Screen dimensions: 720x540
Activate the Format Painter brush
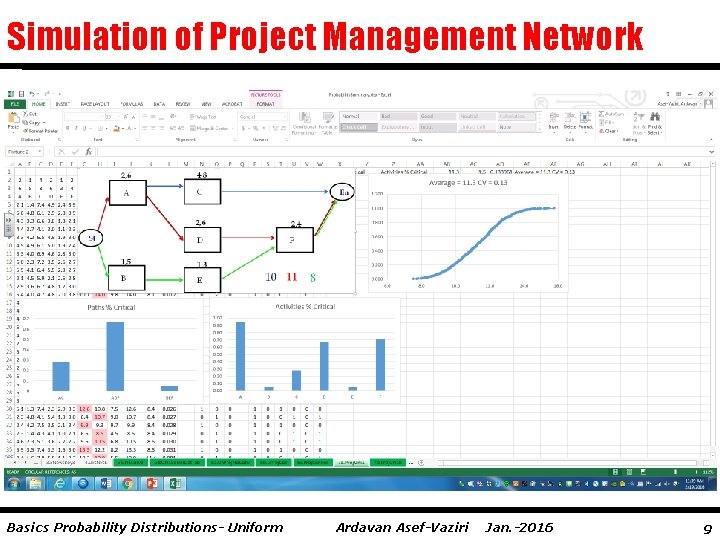point(40,131)
